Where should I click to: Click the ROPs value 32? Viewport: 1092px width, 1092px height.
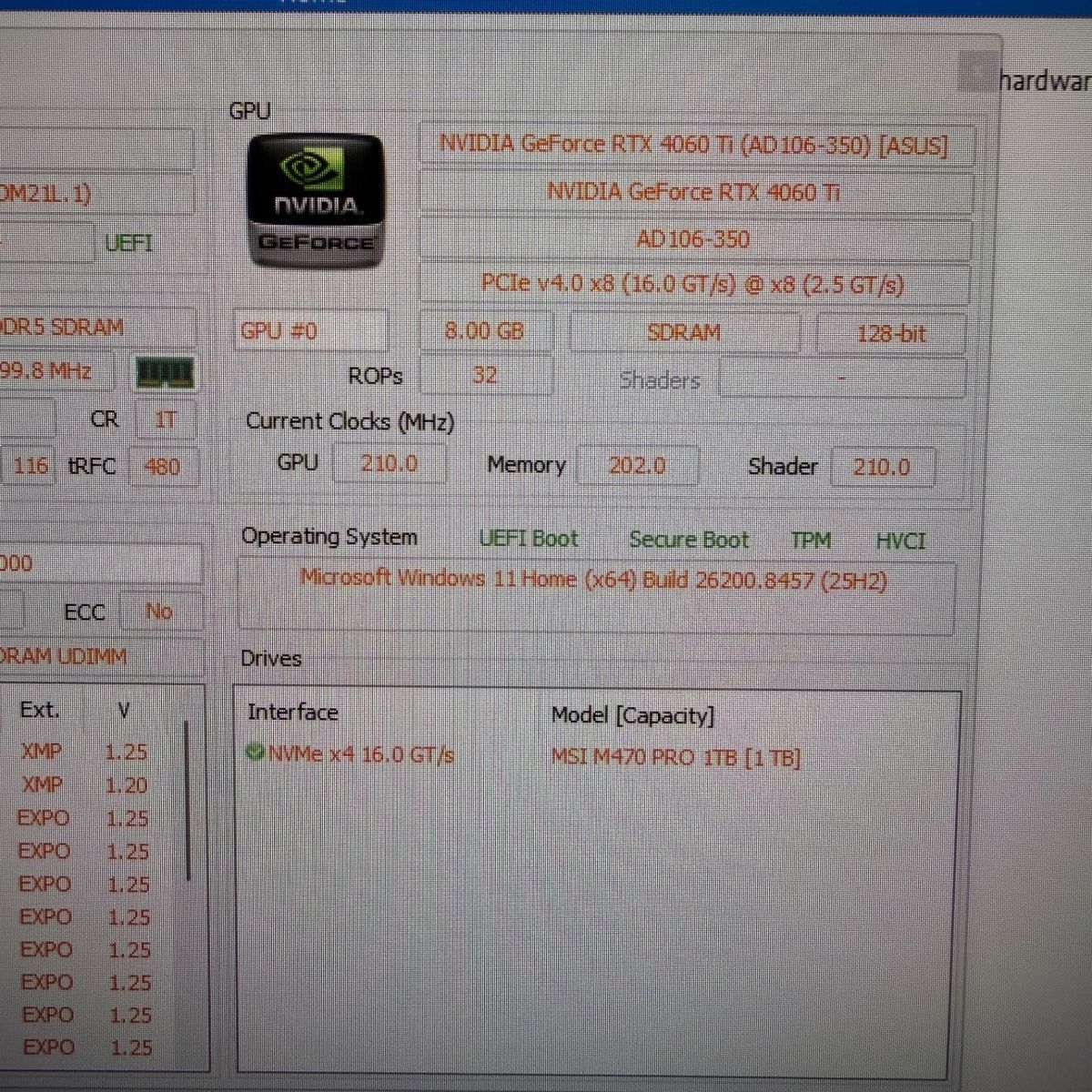[485, 375]
